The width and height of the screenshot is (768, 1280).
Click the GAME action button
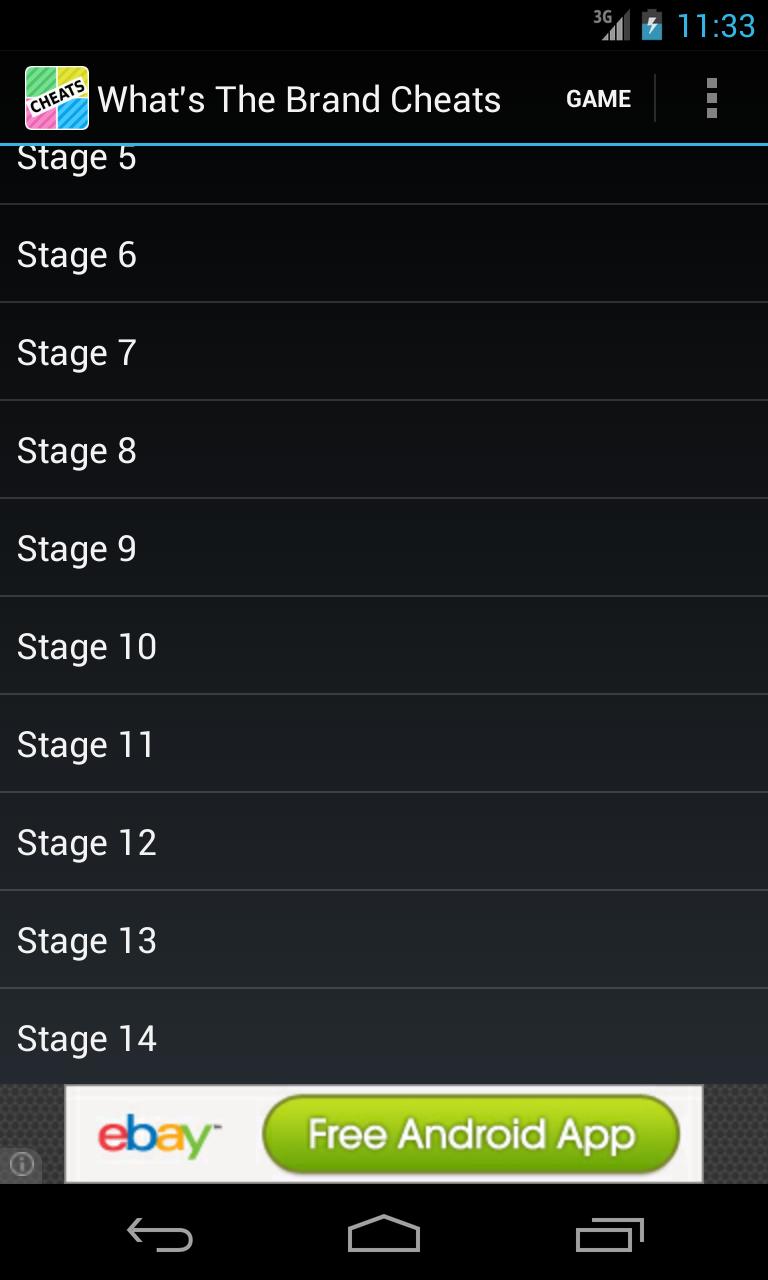pyautogui.click(x=598, y=99)
